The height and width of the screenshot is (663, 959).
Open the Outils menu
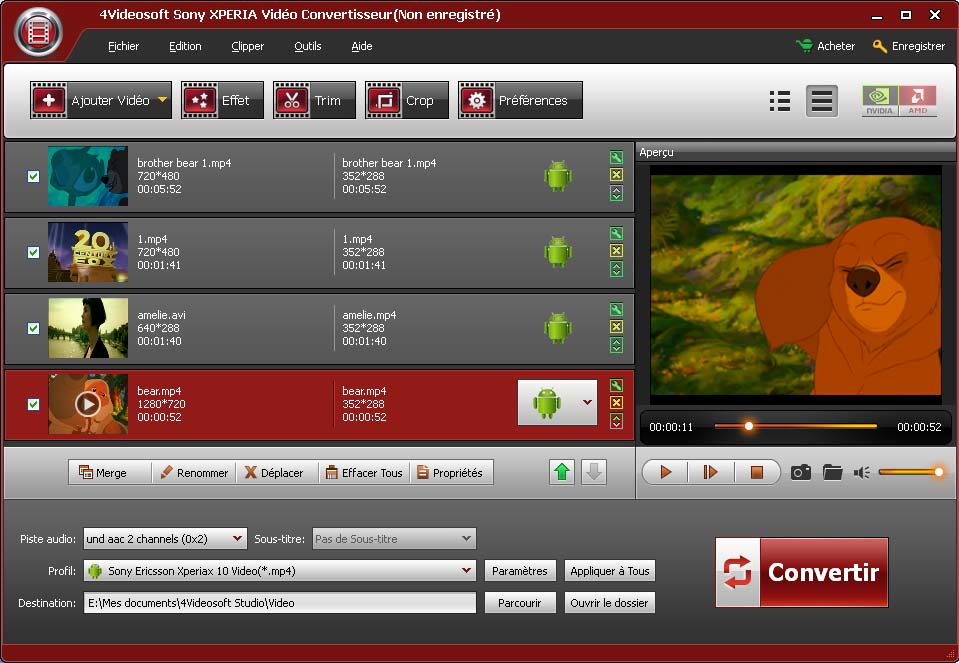307,46
